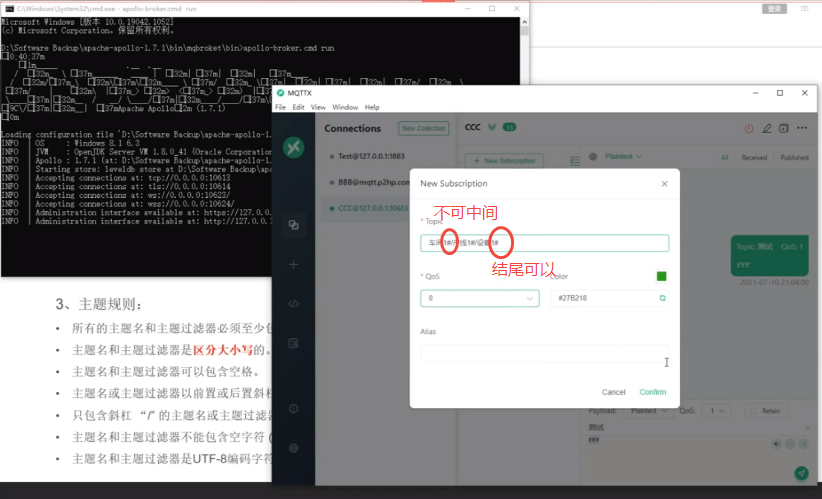Click the 2021-07-10 21:04:00 timestamp

(774, 283)
